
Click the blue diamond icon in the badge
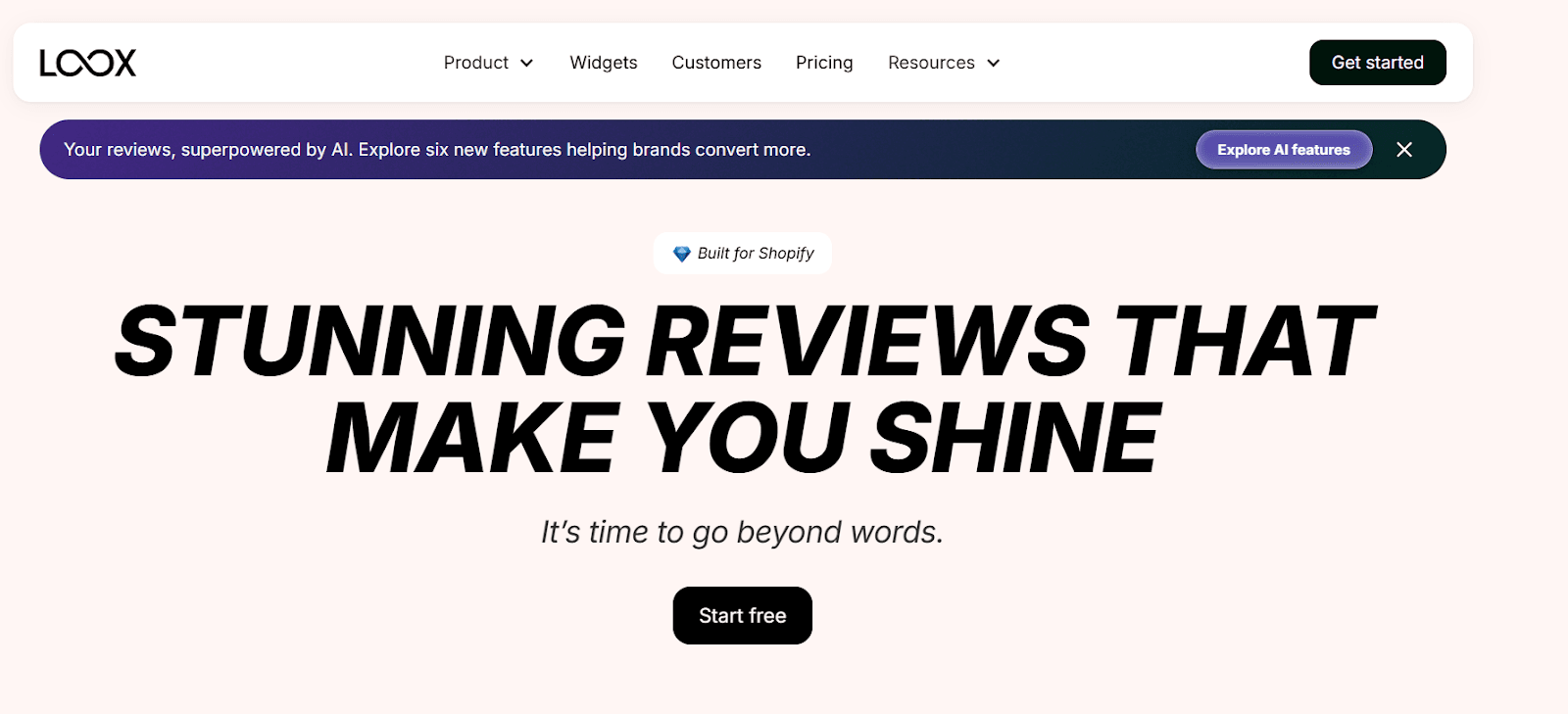click(681, 254)
